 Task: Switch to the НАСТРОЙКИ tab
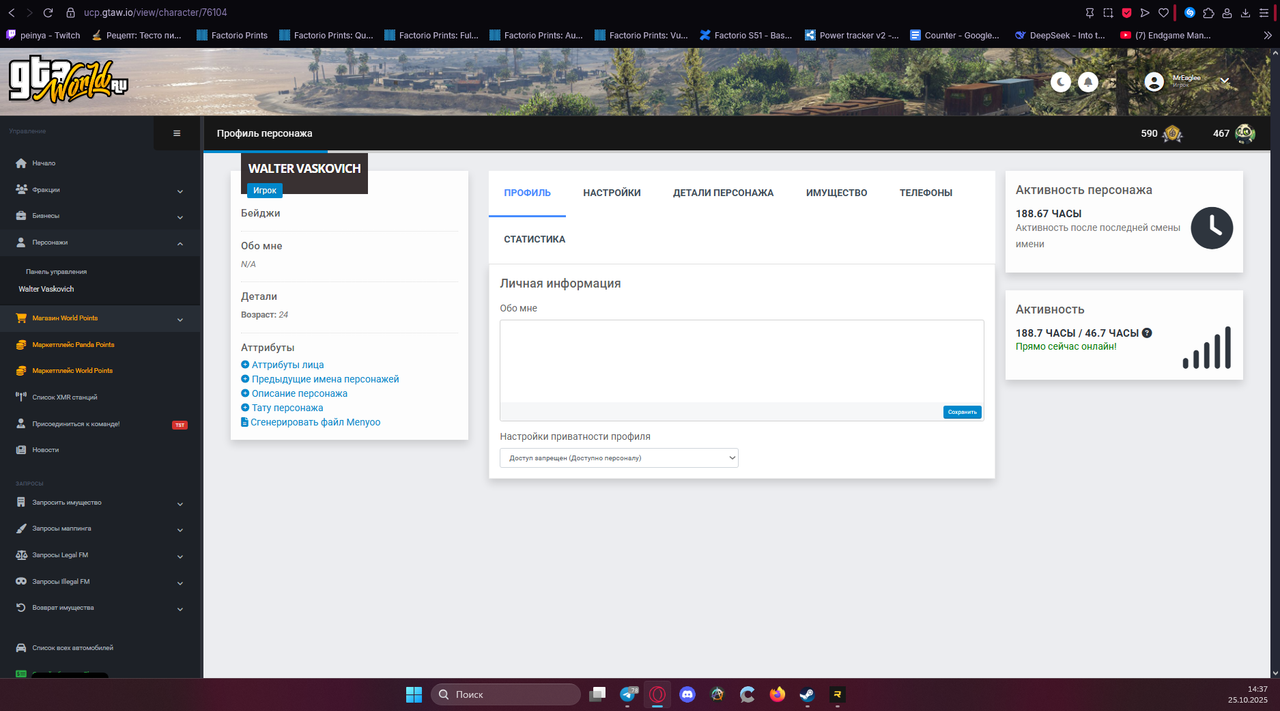click(612, 193)
